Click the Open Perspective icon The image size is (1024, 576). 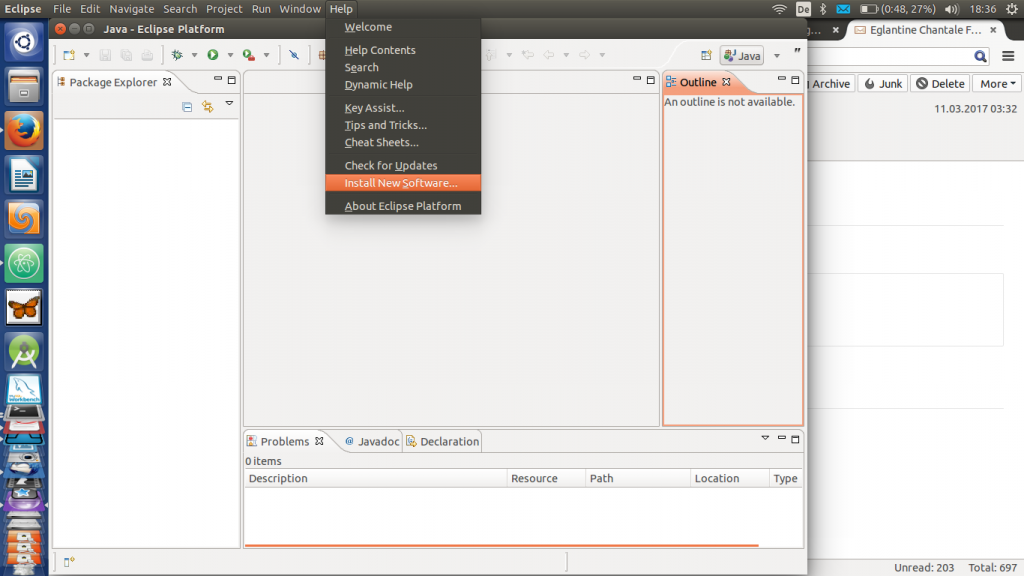pos(706,56)
